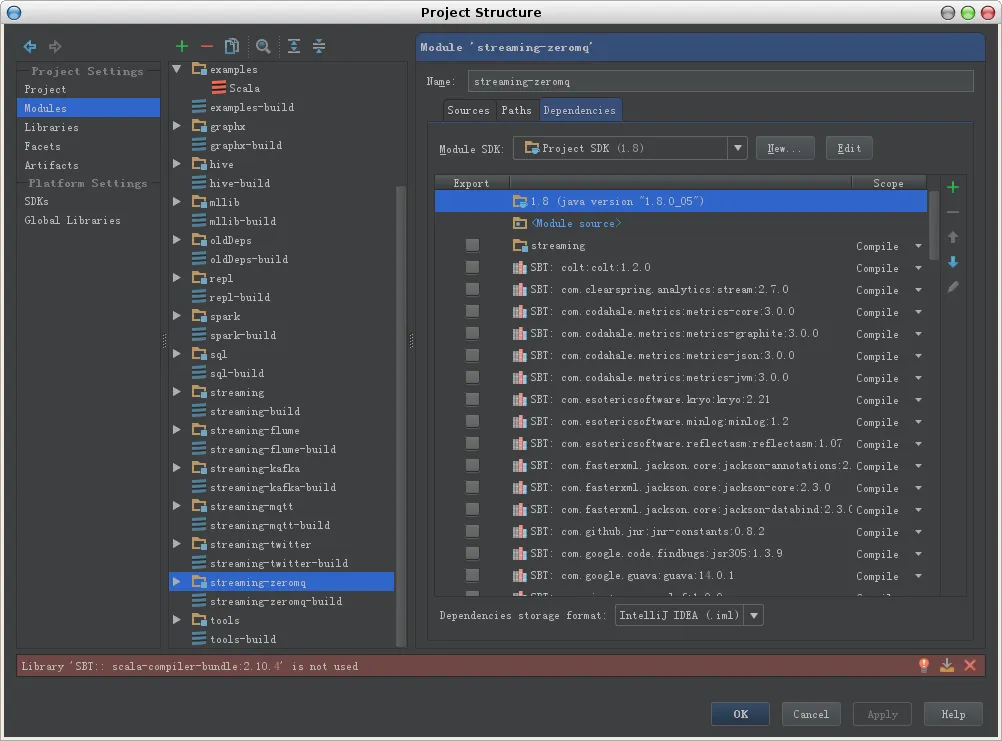Click the Edit SDK button
The height and width of the screenshot is (741, 1002).
tap(849, 148)
